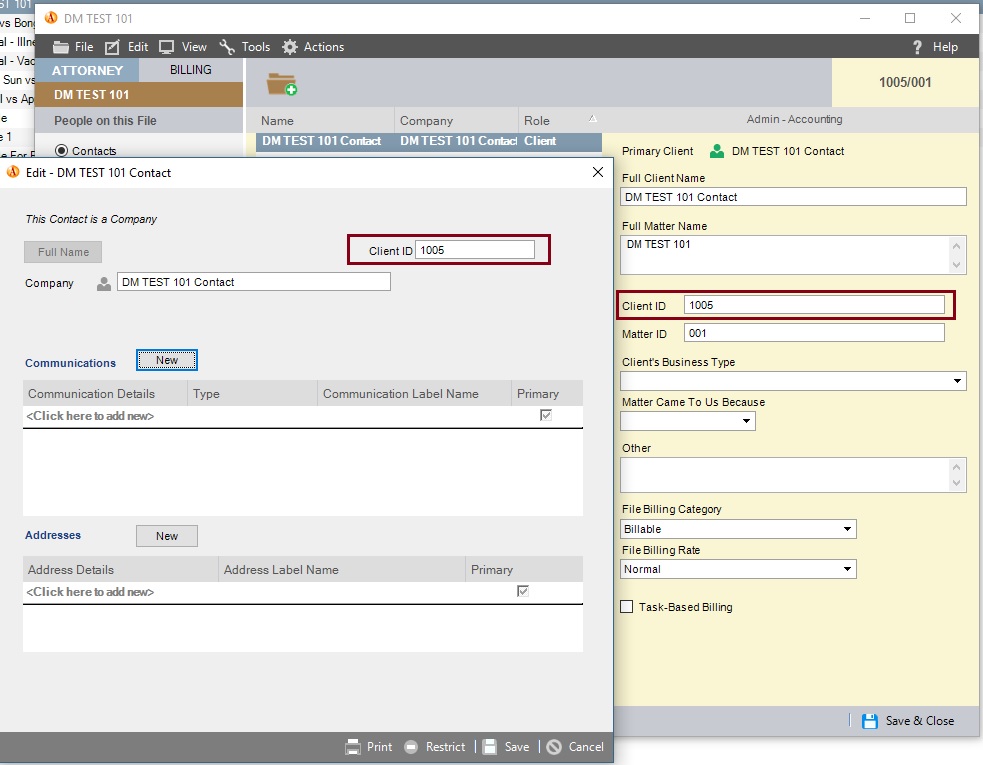Viewport: 983px width, 765px height.
Task: Click the Print button
Action: tap(369, 747)
